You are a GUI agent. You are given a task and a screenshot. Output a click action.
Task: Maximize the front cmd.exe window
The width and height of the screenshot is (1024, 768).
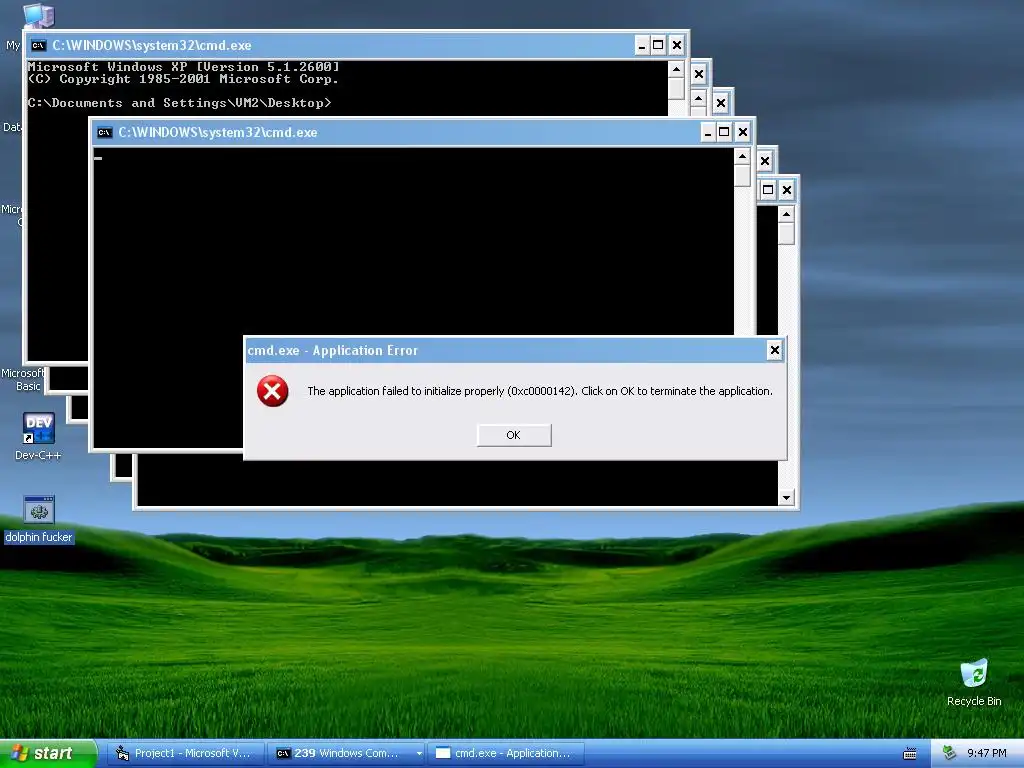(724, 133)
